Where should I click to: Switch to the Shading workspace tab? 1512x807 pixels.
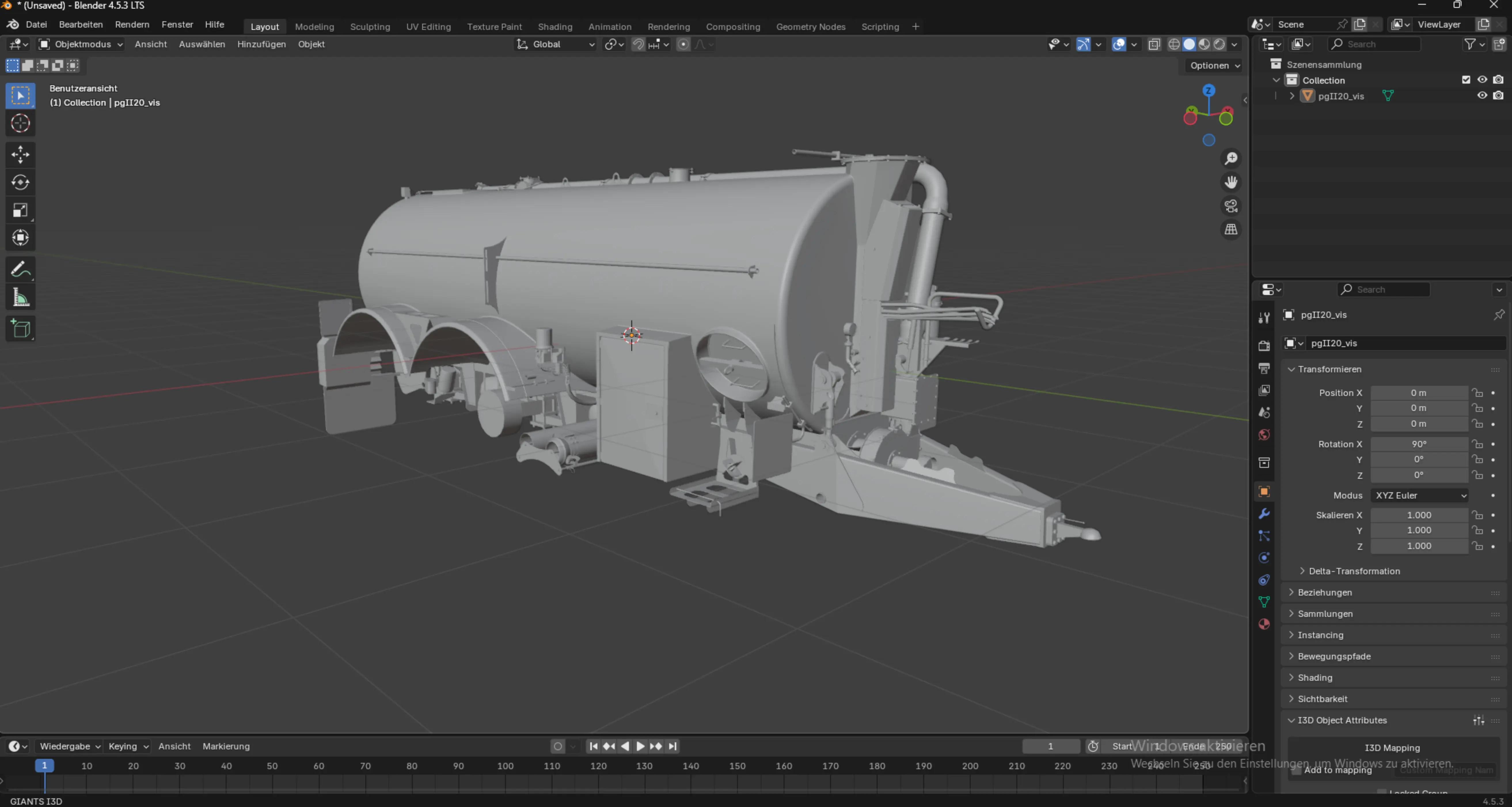[x=555, y=26]
